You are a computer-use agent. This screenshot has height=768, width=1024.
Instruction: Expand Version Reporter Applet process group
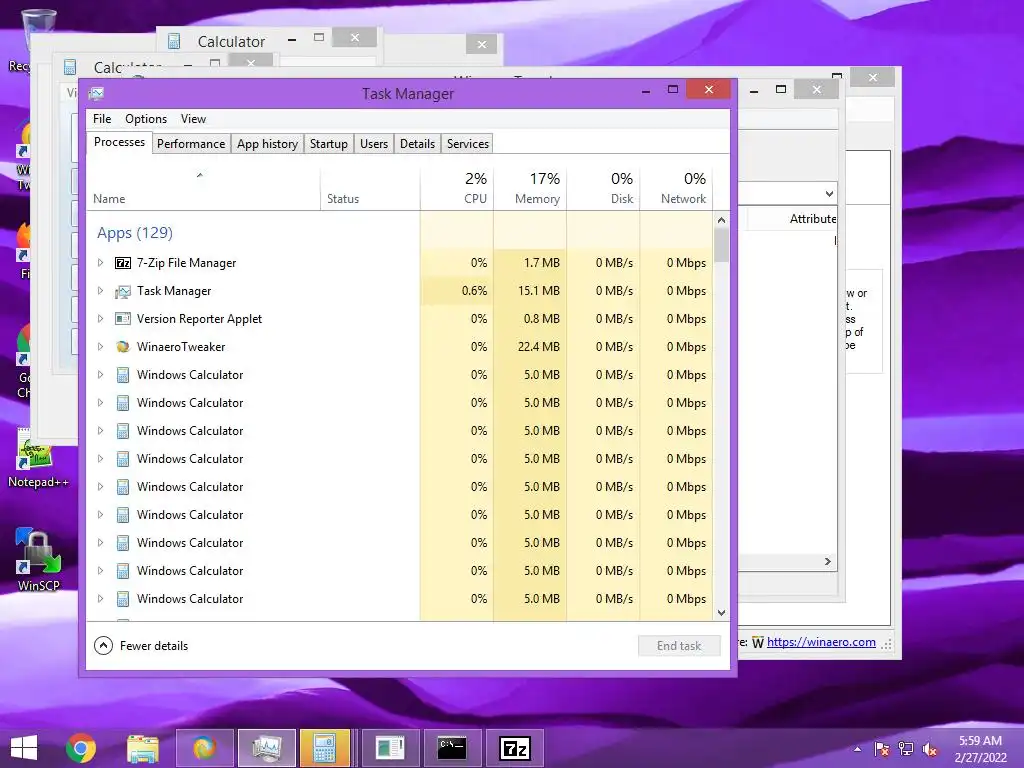(100, 319)
